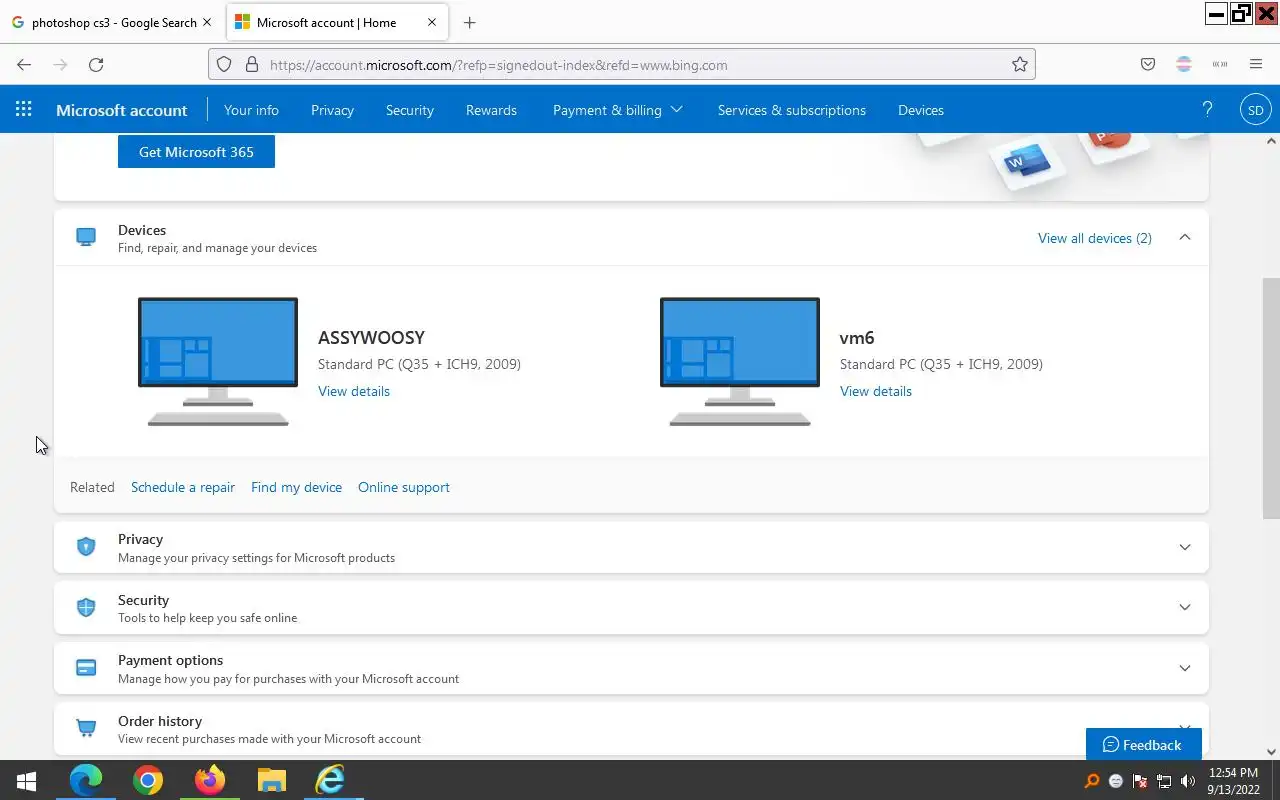
Task: Bookmark this page with star icon
Action: (1020, 65)
